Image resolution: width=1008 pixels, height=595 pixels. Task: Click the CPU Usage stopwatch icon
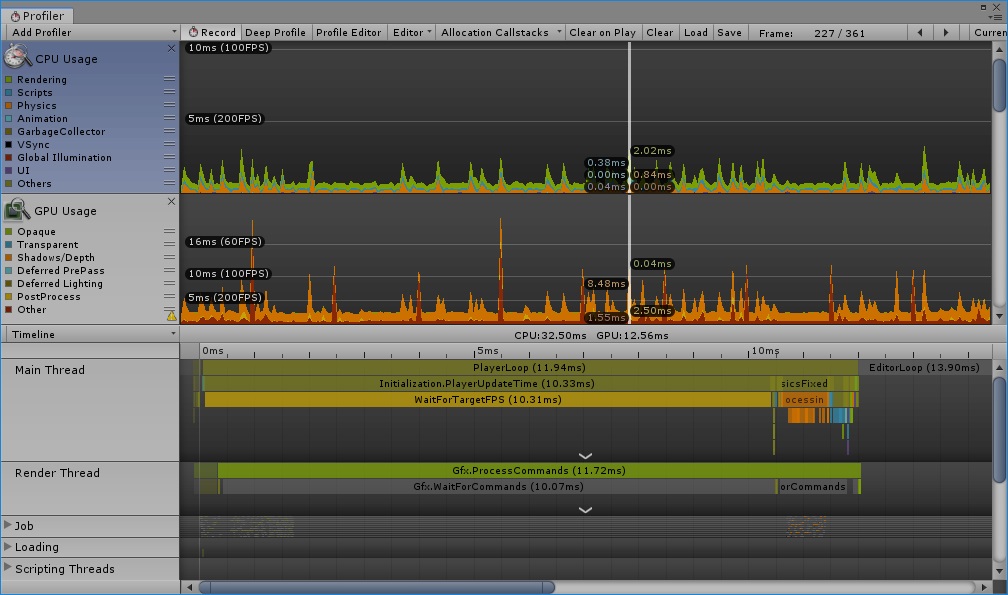(x=18, y=57)
